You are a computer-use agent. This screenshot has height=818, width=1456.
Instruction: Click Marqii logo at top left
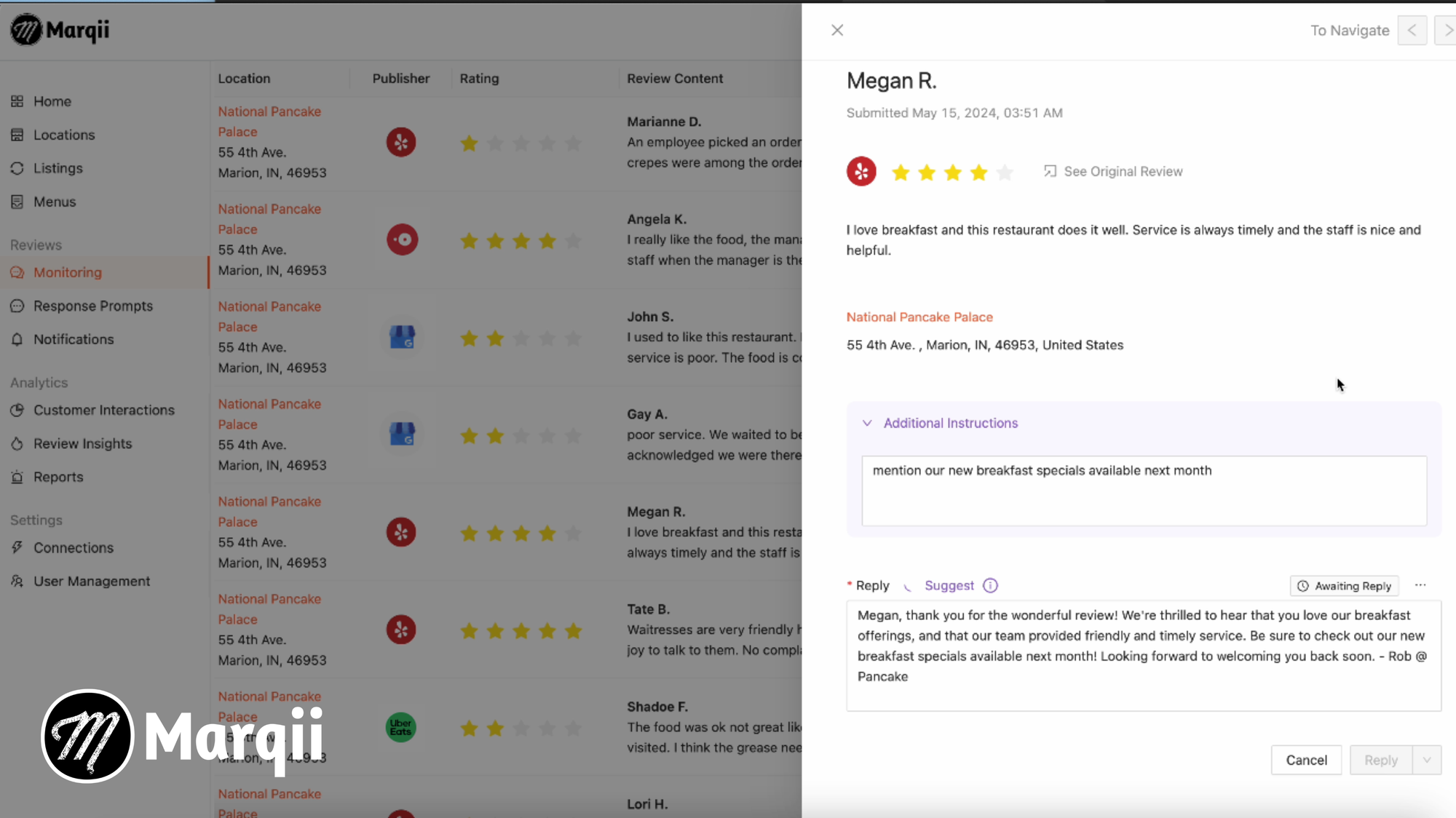pos(60,30)
